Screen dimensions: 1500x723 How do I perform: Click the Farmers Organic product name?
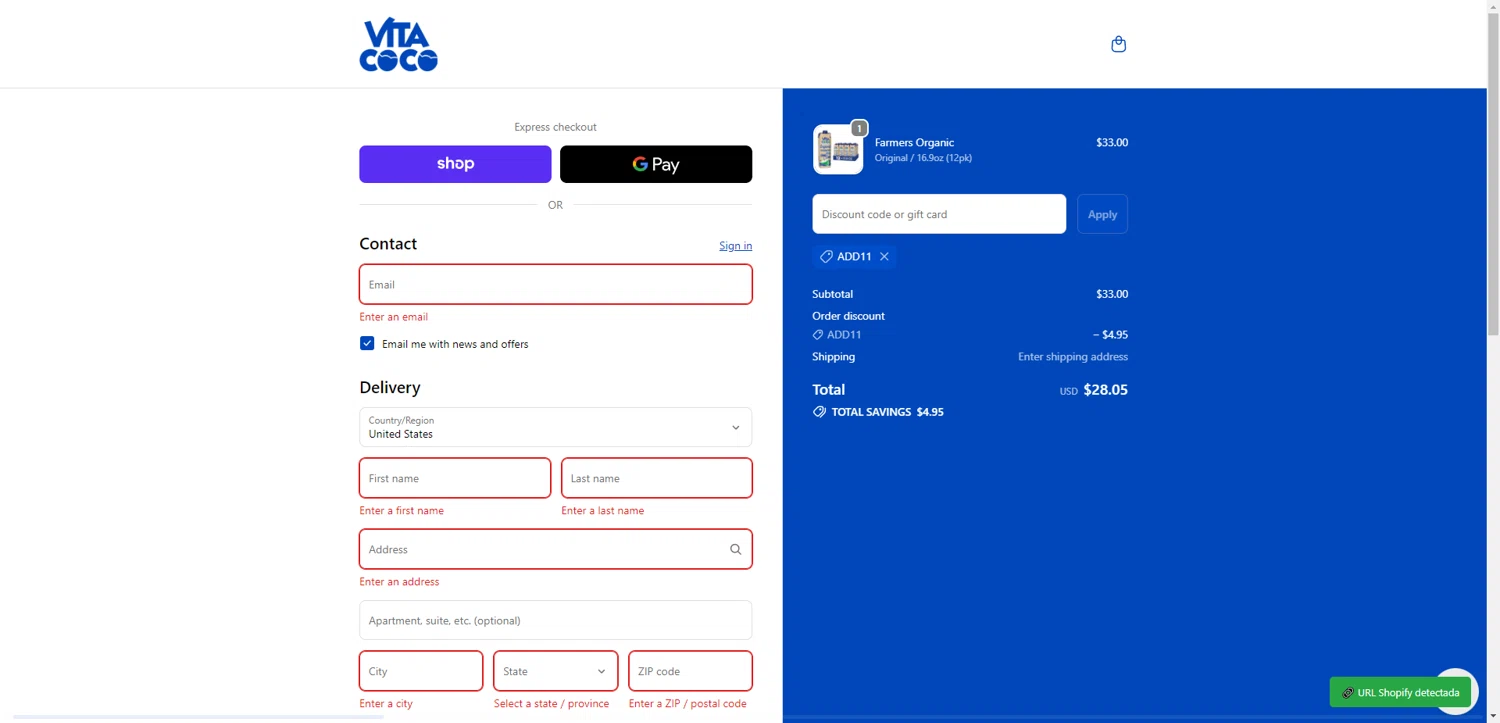(914, 142)
